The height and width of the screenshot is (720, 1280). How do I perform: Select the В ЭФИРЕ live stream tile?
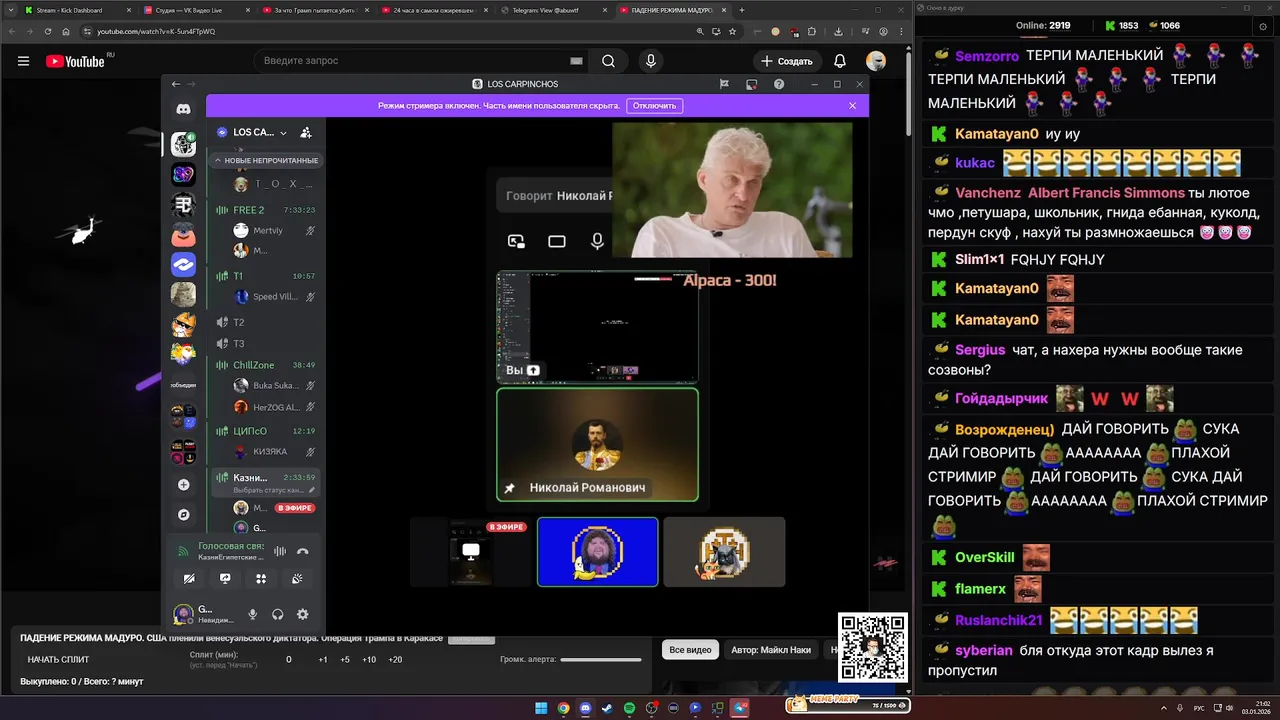coord(470,552)
